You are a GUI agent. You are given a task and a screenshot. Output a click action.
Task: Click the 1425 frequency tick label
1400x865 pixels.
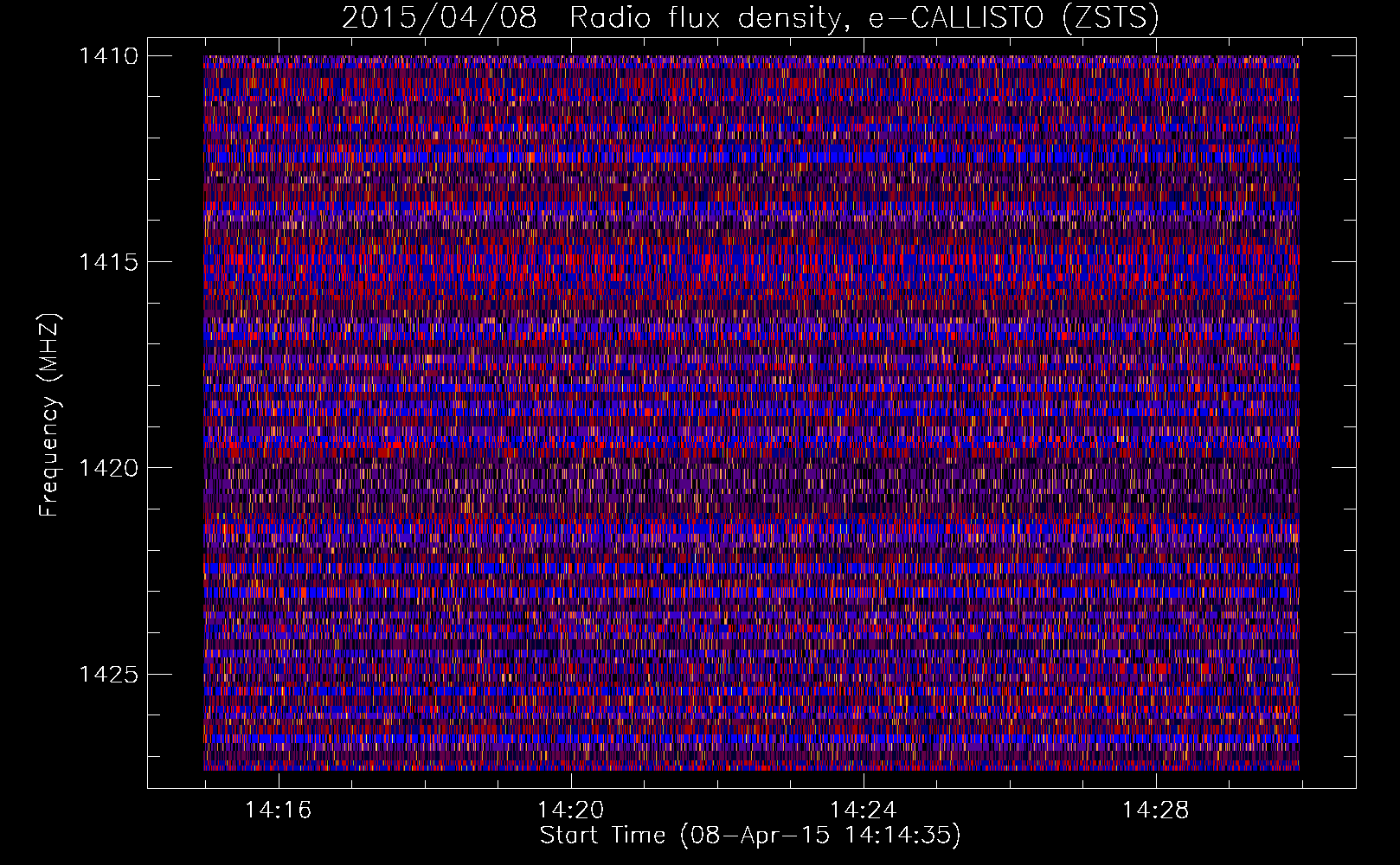109,674
